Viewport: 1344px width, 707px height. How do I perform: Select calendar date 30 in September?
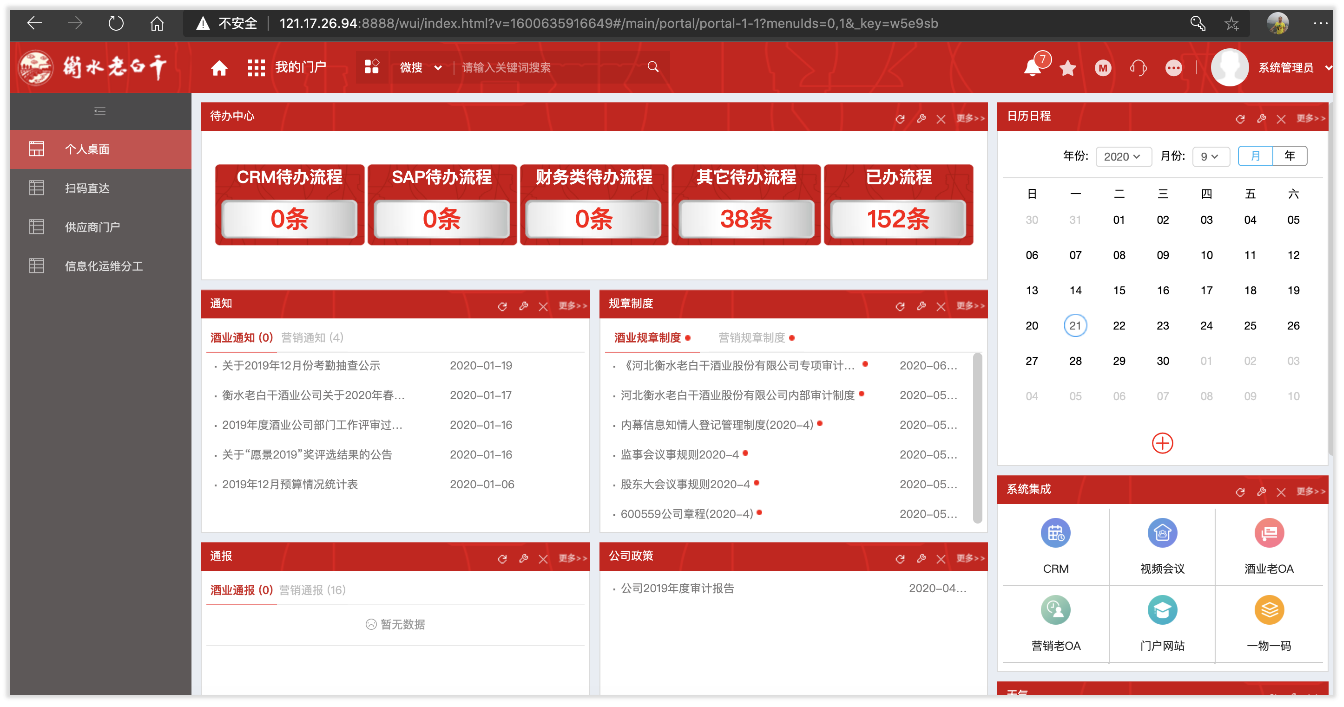click(1162, 361)
